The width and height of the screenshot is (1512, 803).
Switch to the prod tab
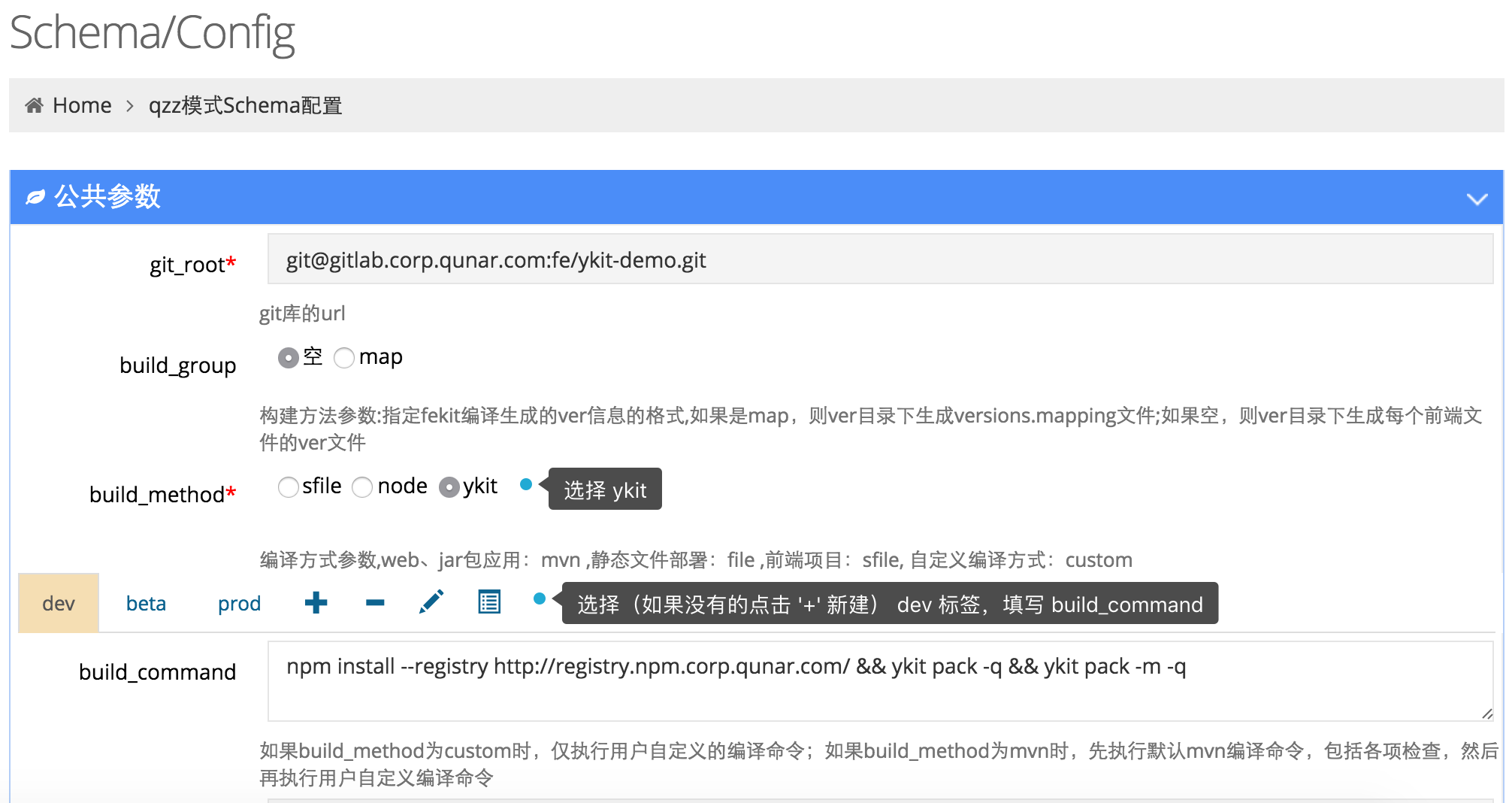pos(238,602)
